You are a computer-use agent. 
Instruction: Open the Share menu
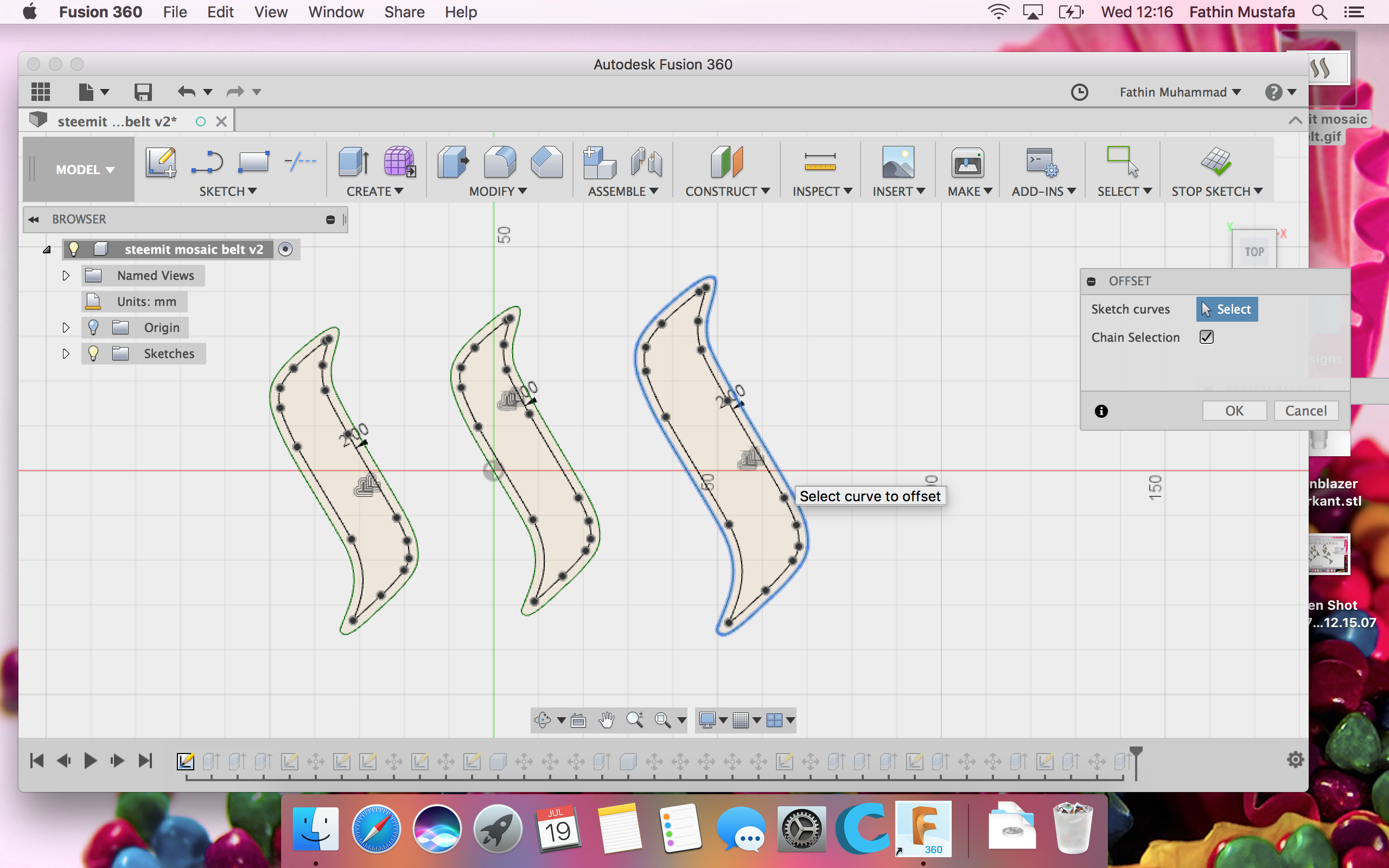(404, 12)
